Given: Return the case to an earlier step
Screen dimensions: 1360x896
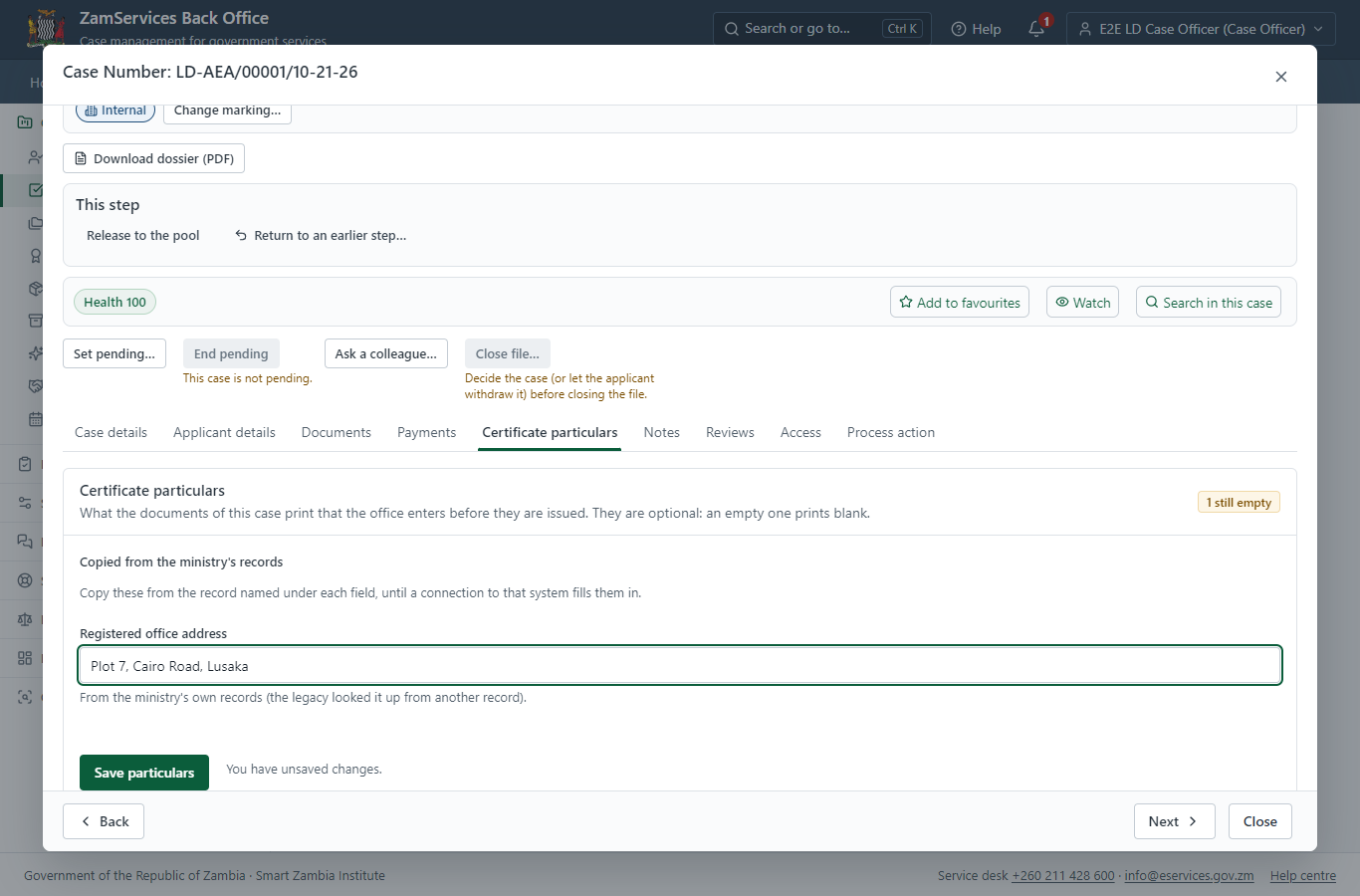Looking at the screenshot, I should pos(321,236).
